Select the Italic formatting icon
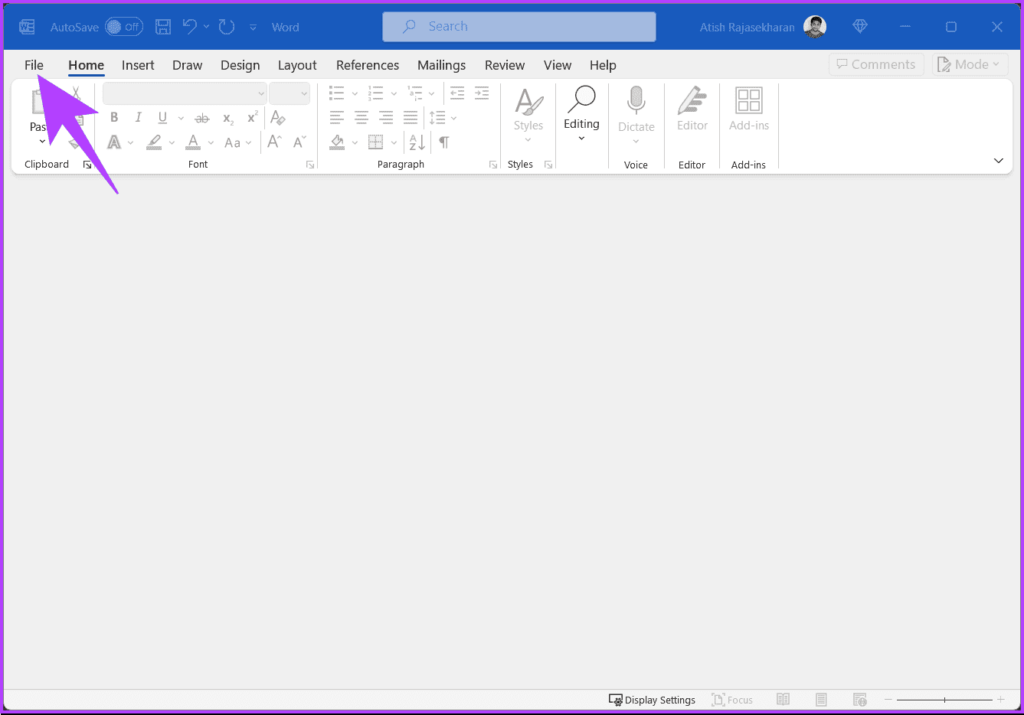The image size is (1024, 715). point(137,117)
